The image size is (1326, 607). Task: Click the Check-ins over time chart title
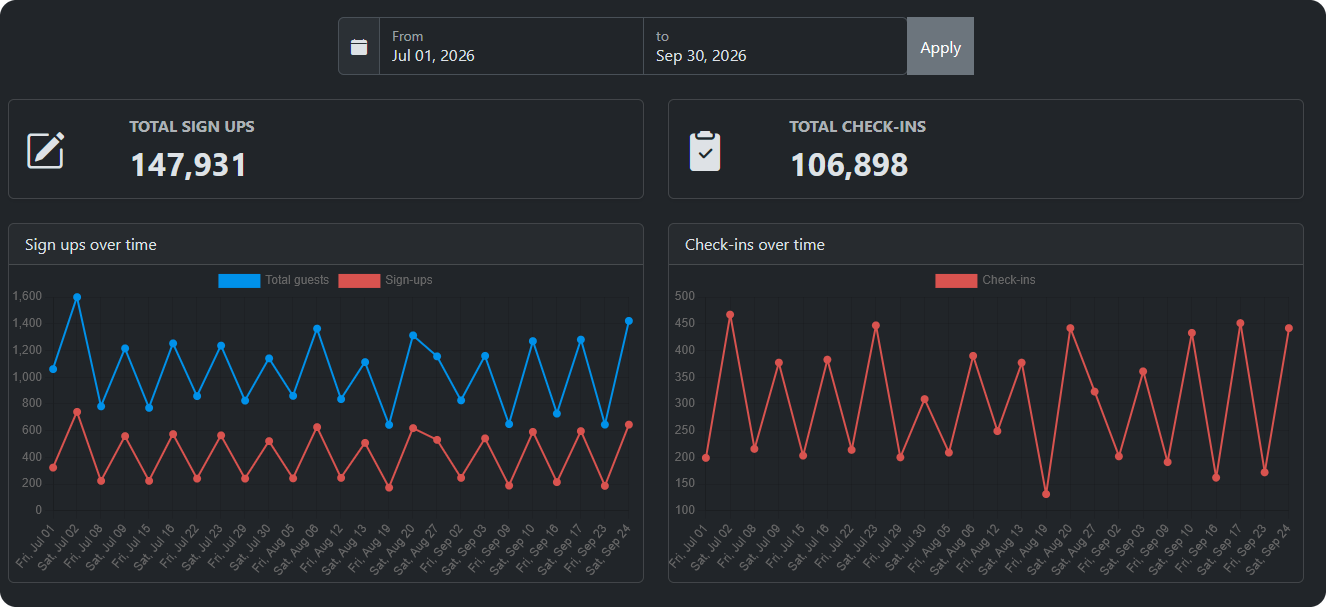point(755,245)
